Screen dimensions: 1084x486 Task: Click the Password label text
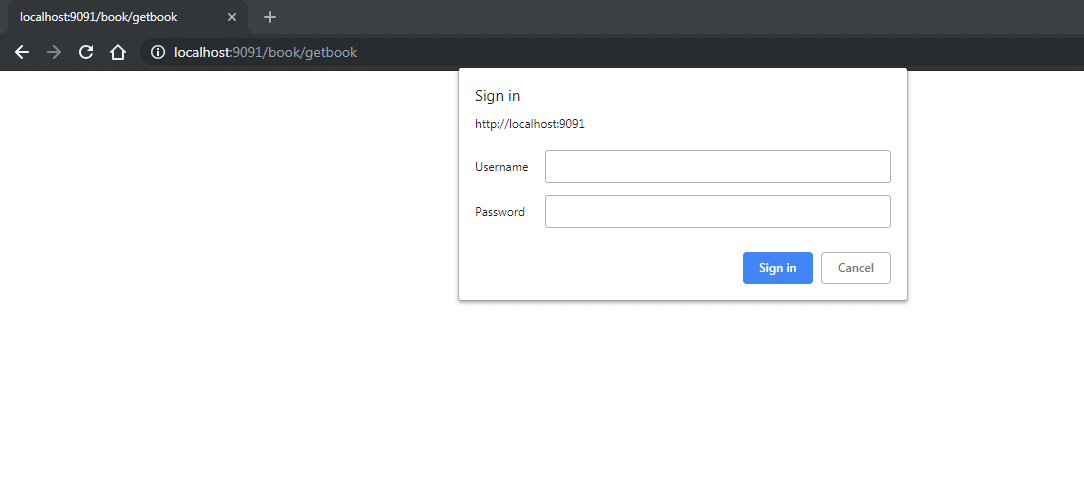point(499,212)
